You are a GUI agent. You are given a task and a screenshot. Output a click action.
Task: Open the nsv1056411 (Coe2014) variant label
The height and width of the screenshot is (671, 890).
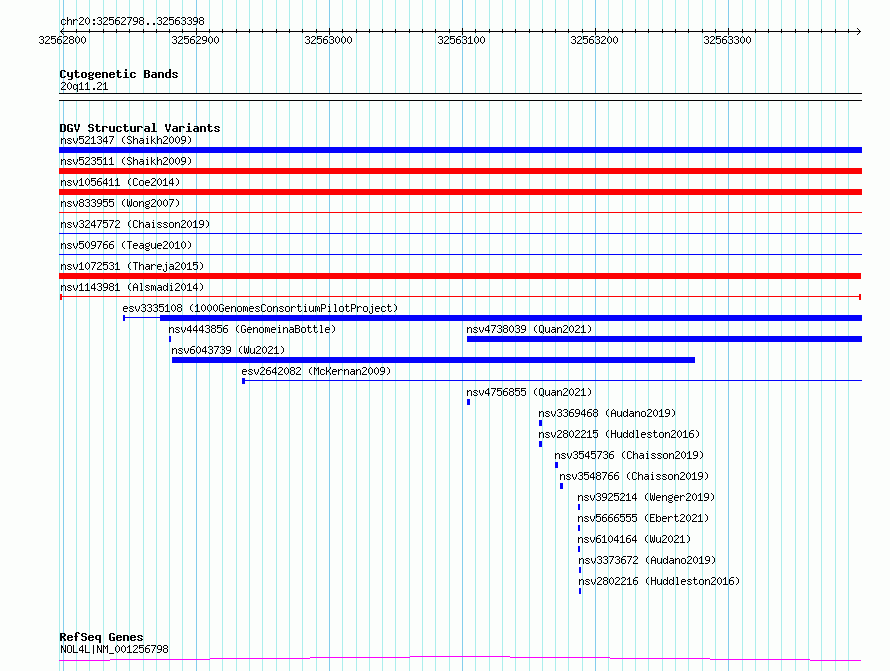(120, 182)
